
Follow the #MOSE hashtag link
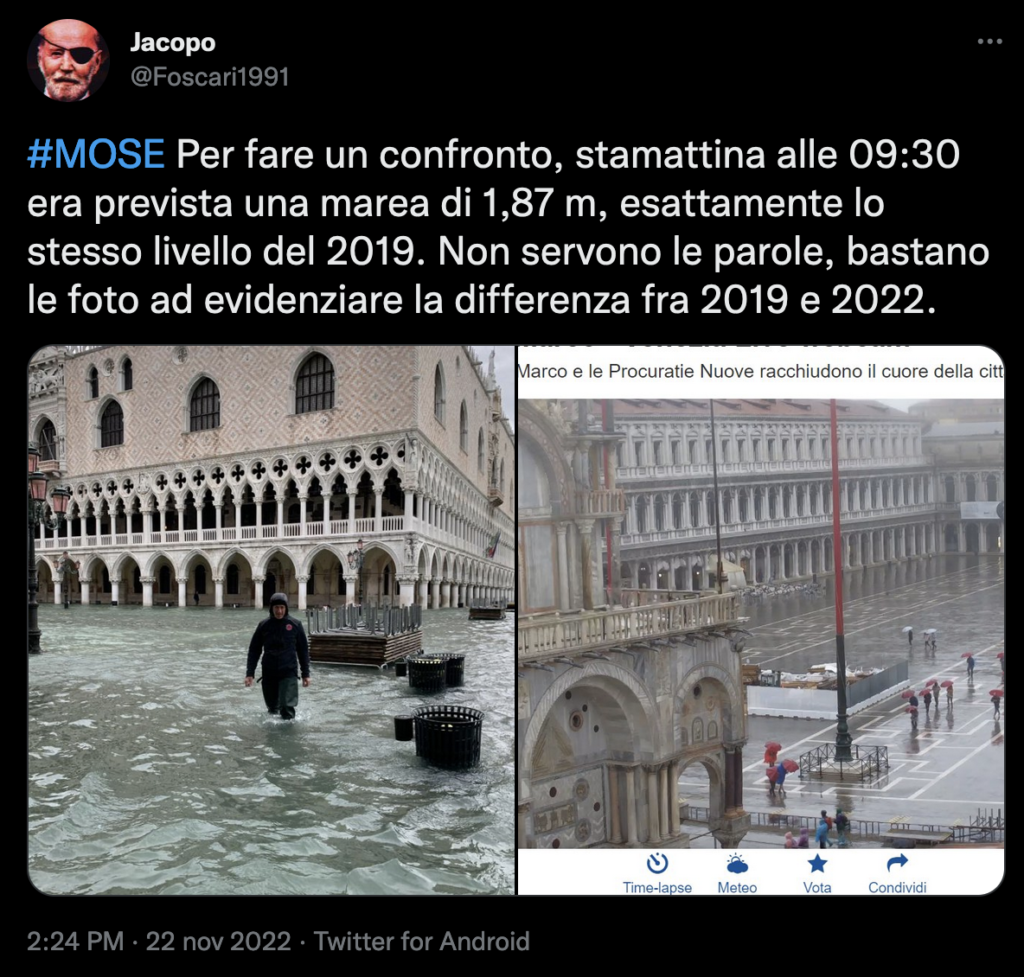click(95, 155)
